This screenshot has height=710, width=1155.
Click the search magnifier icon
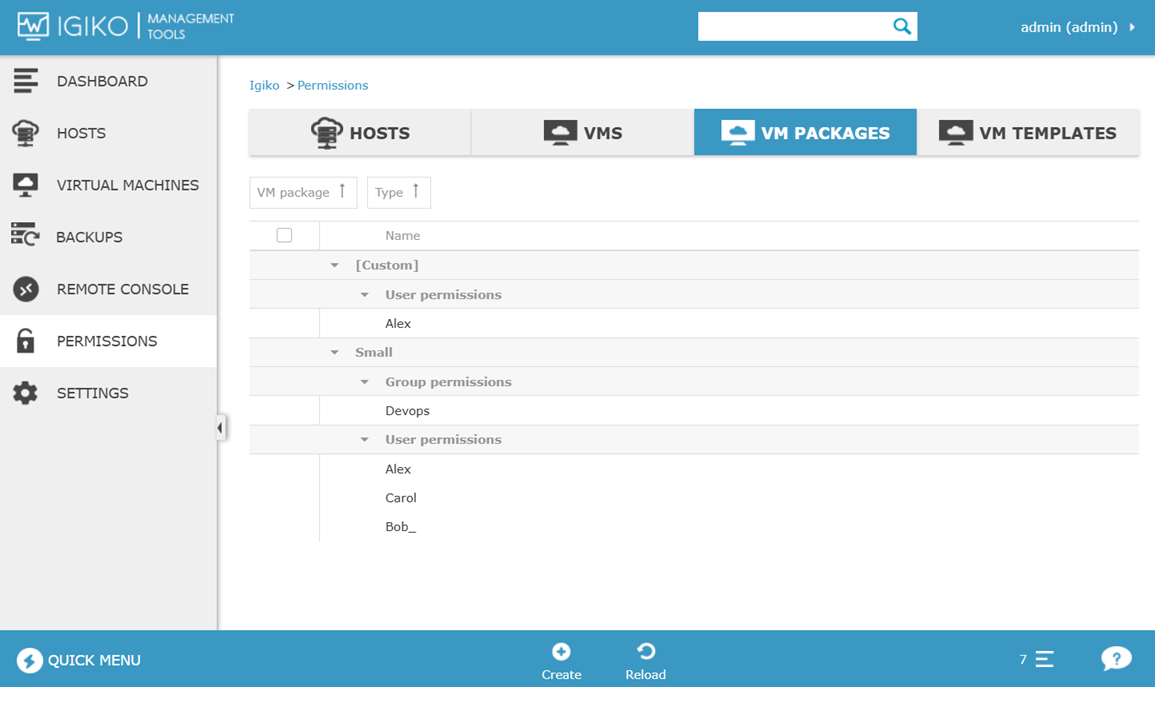pyautogui.click(x=901, y=27)
